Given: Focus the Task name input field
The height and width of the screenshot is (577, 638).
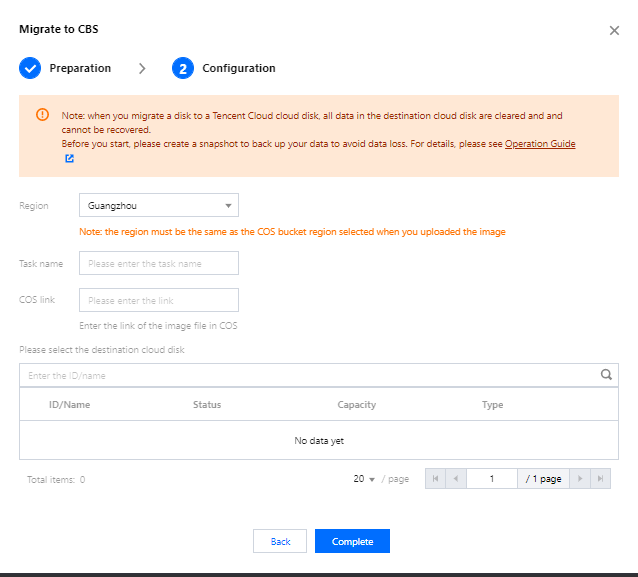Looking at the screenshot, I should coord(159,263).
